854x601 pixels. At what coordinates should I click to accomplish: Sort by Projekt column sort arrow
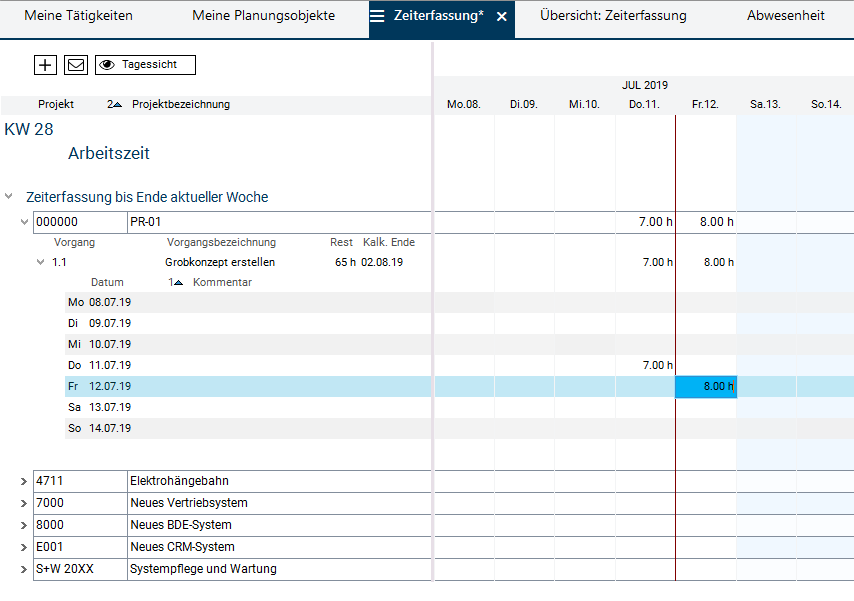[x=114, y=104]
